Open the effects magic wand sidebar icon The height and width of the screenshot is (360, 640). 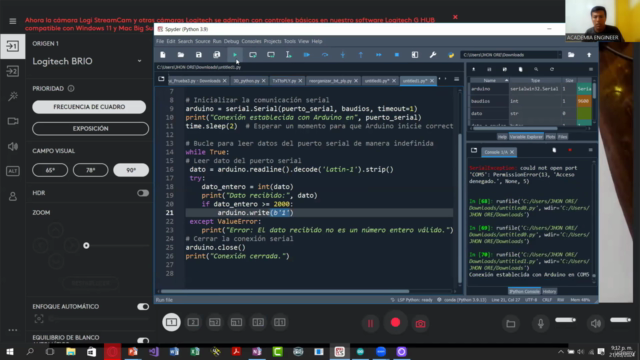pos(13,96)
